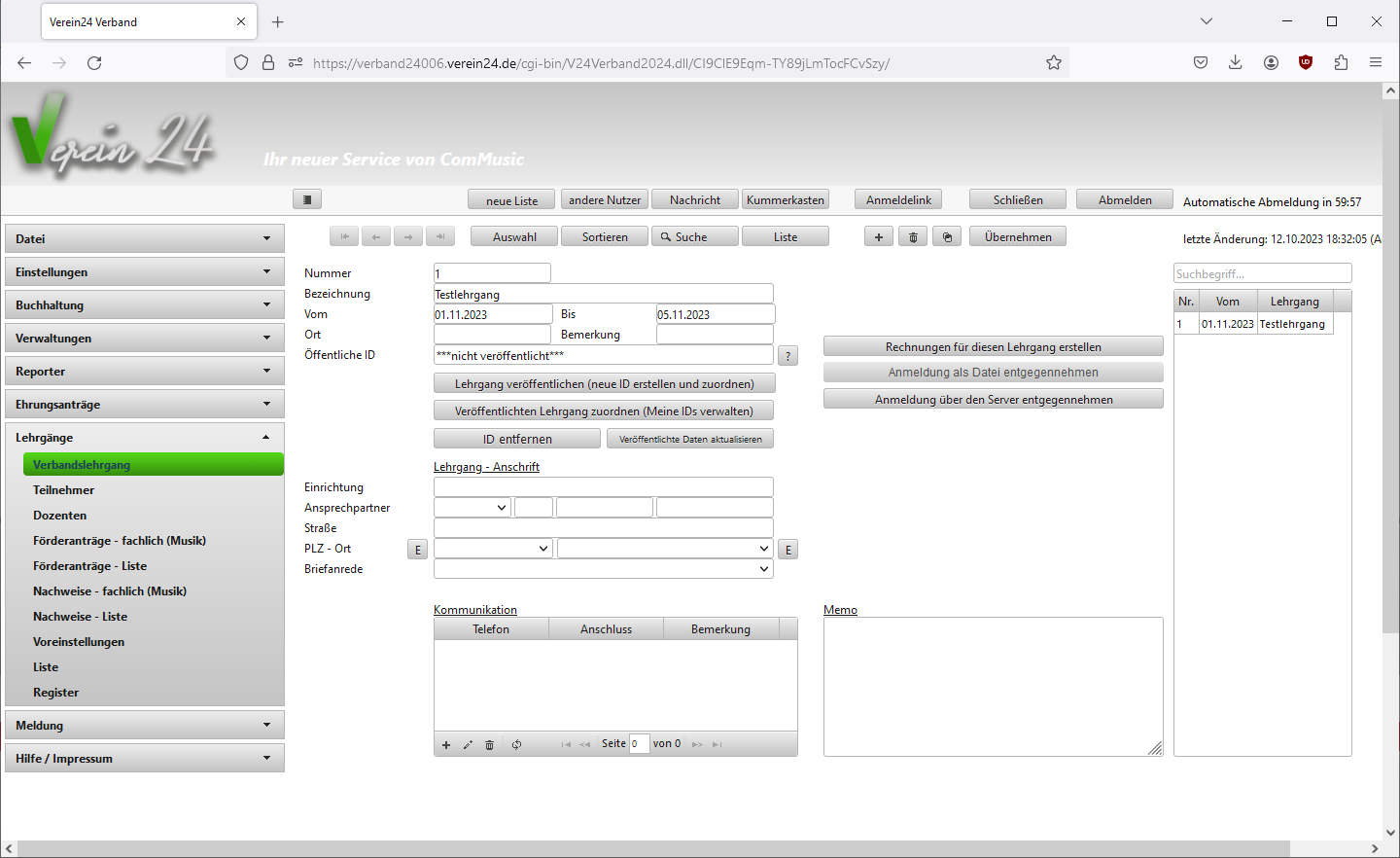Image resolution: width=1400 pixels, height=858 pixels.
Task: Open browser downloads icon
Action: 1236,62
